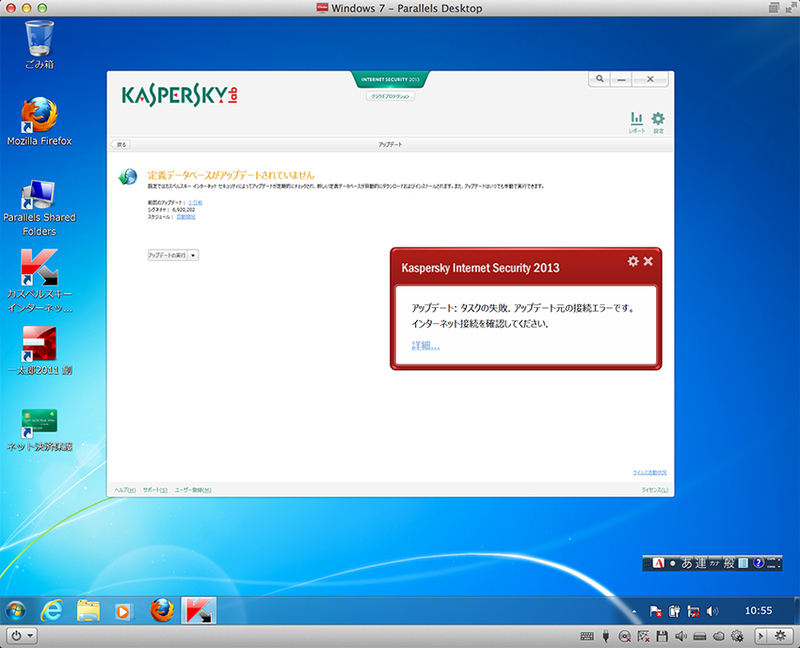Open ユーザー登録(M) in Kaspersky footer
Viewport: 800px width, 648px height.
193,490
